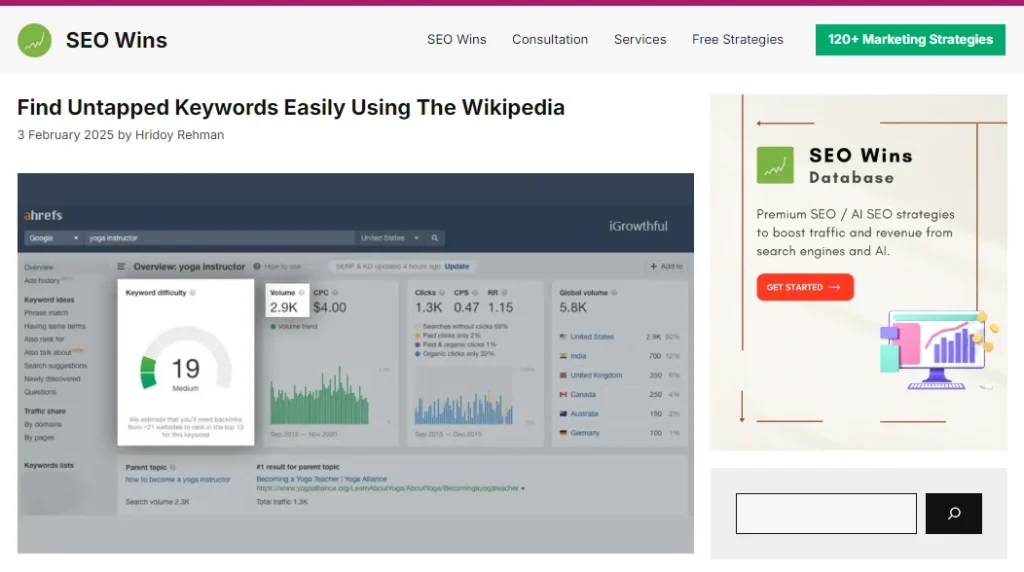Click the black search magnifier button
Image resolution: width=1024 pixels, height=572 pixels.
tap(953, 513)
